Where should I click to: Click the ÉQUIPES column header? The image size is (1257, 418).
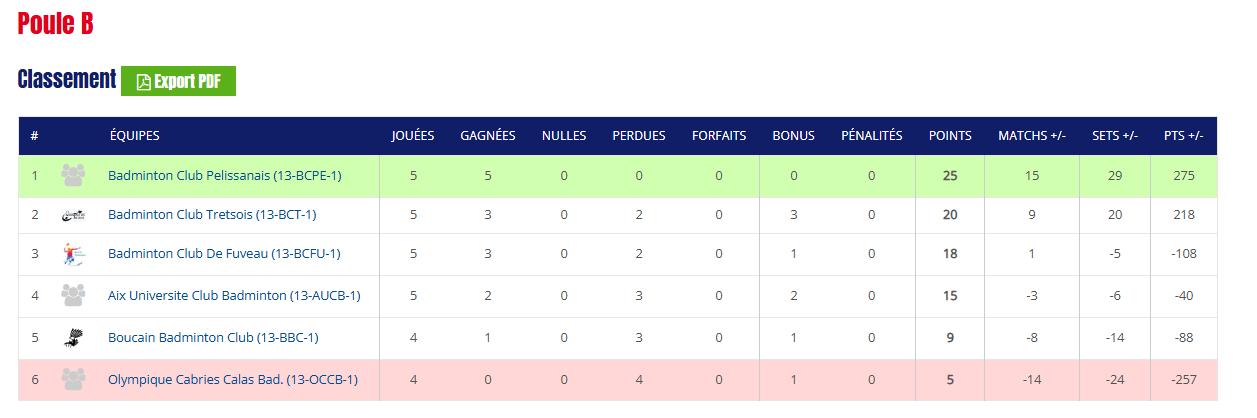tap(134, 136)
